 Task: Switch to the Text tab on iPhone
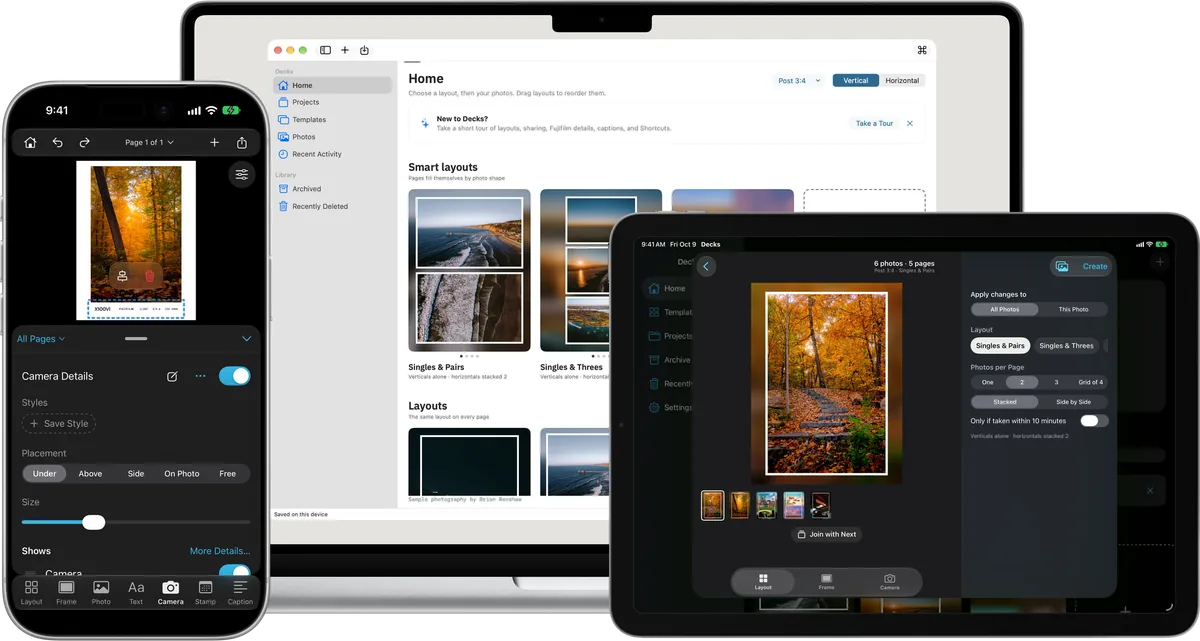[136, 592]
